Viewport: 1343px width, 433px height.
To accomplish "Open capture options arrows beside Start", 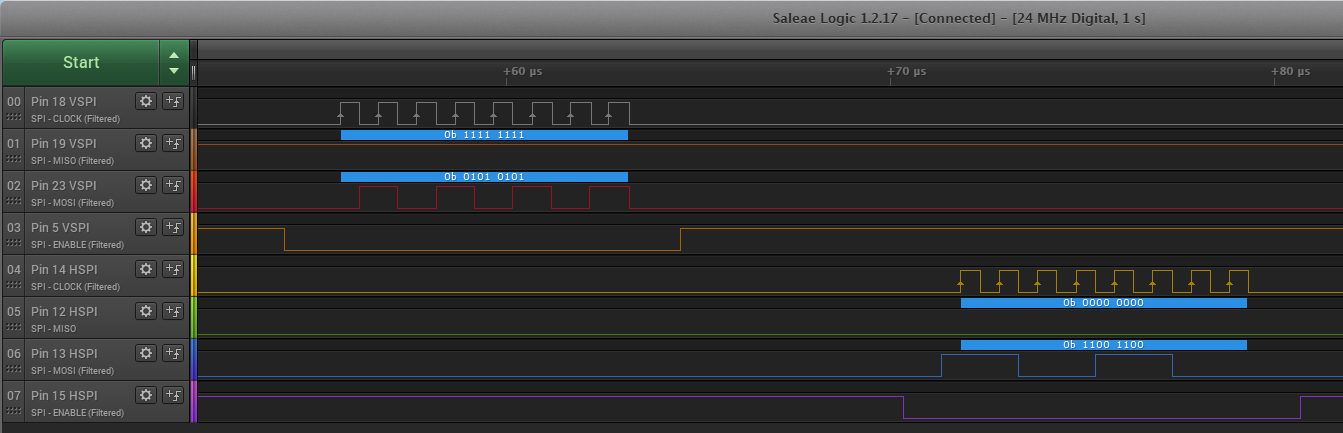I will pos(174,63).
